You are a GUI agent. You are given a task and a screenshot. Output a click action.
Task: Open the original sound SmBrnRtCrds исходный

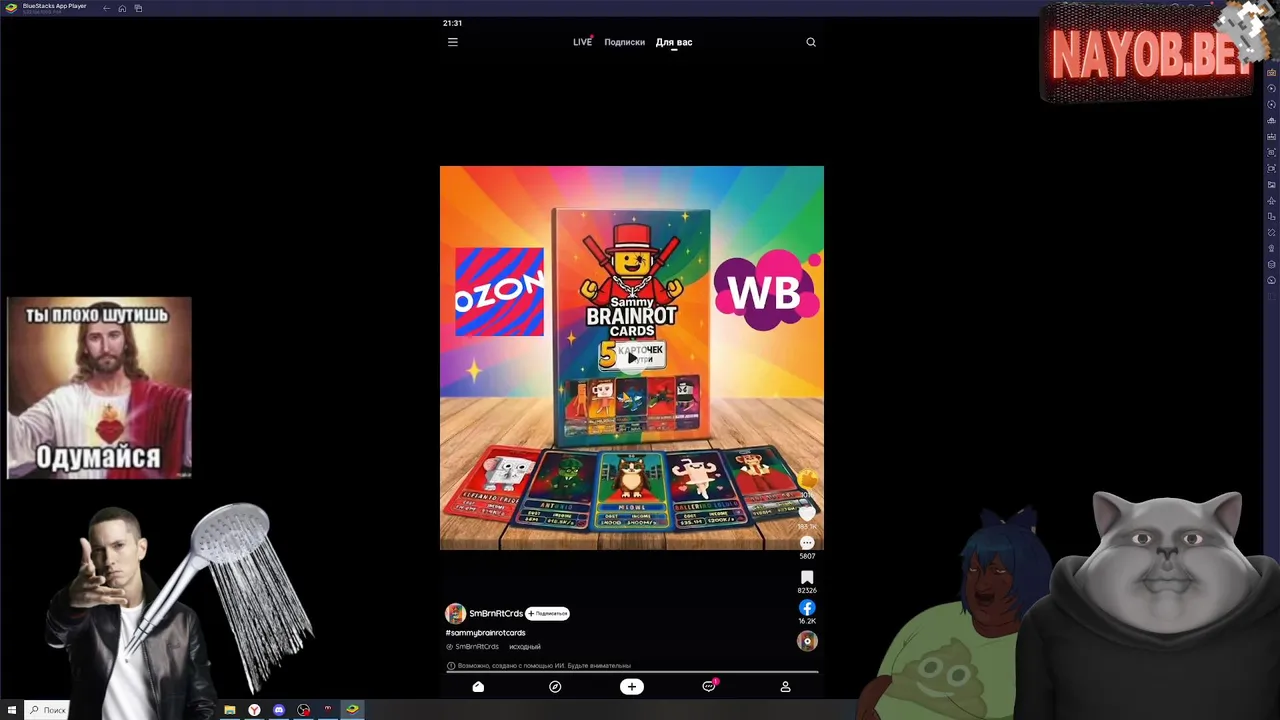pyautogui.click(x=493, y=647)
